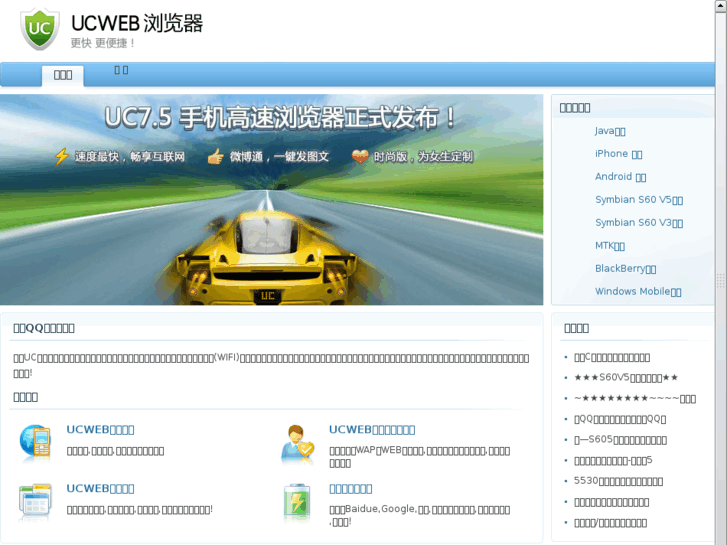Open the Android download link
727x545 pixels.
click(620, 176)
